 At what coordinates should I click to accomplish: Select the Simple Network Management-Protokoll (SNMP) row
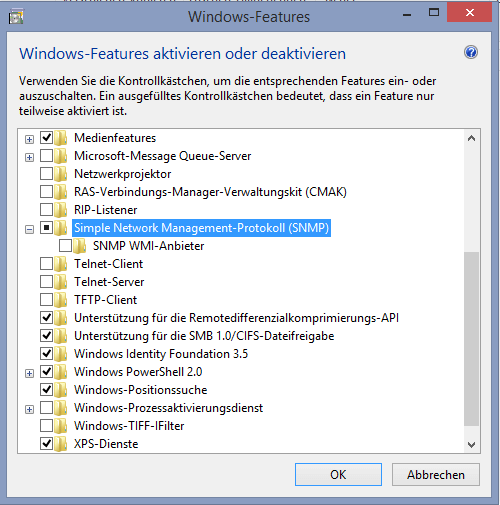[201, 228]
